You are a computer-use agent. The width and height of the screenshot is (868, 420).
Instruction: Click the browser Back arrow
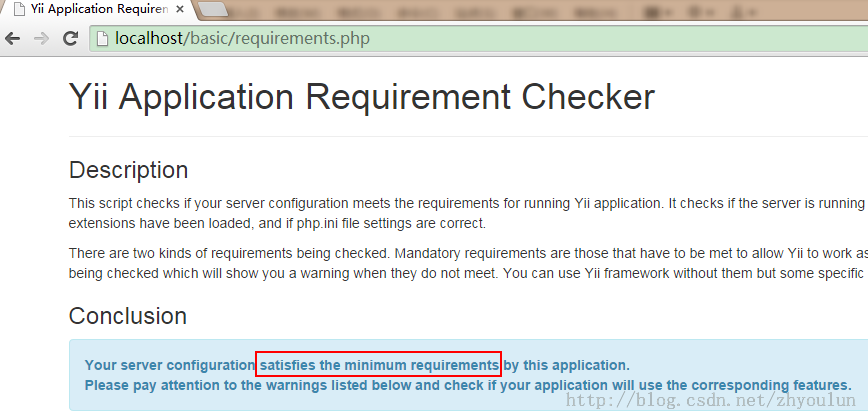14,39
